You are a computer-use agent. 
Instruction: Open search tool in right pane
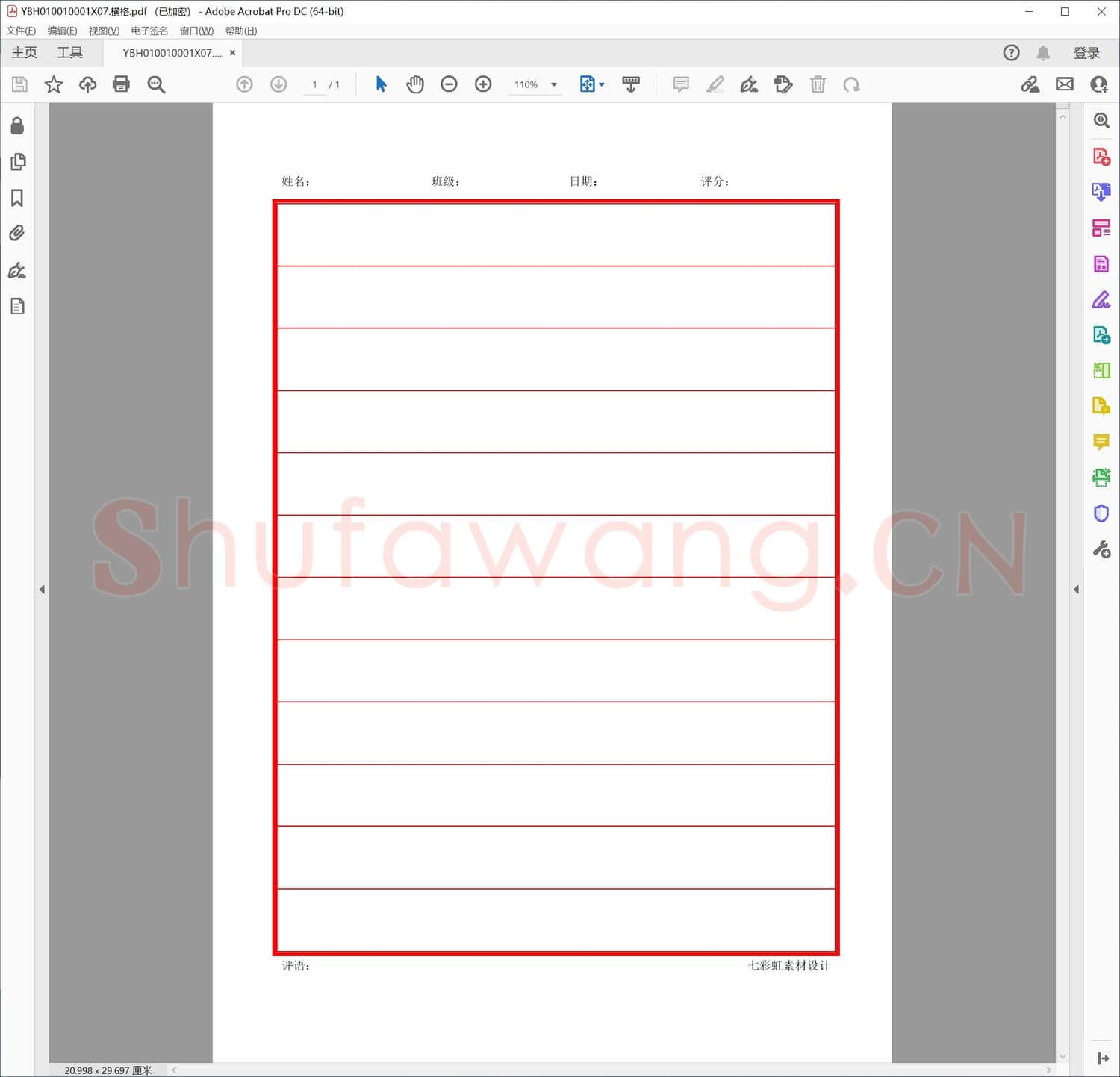pyautogui.click(x=1101, y=120)
